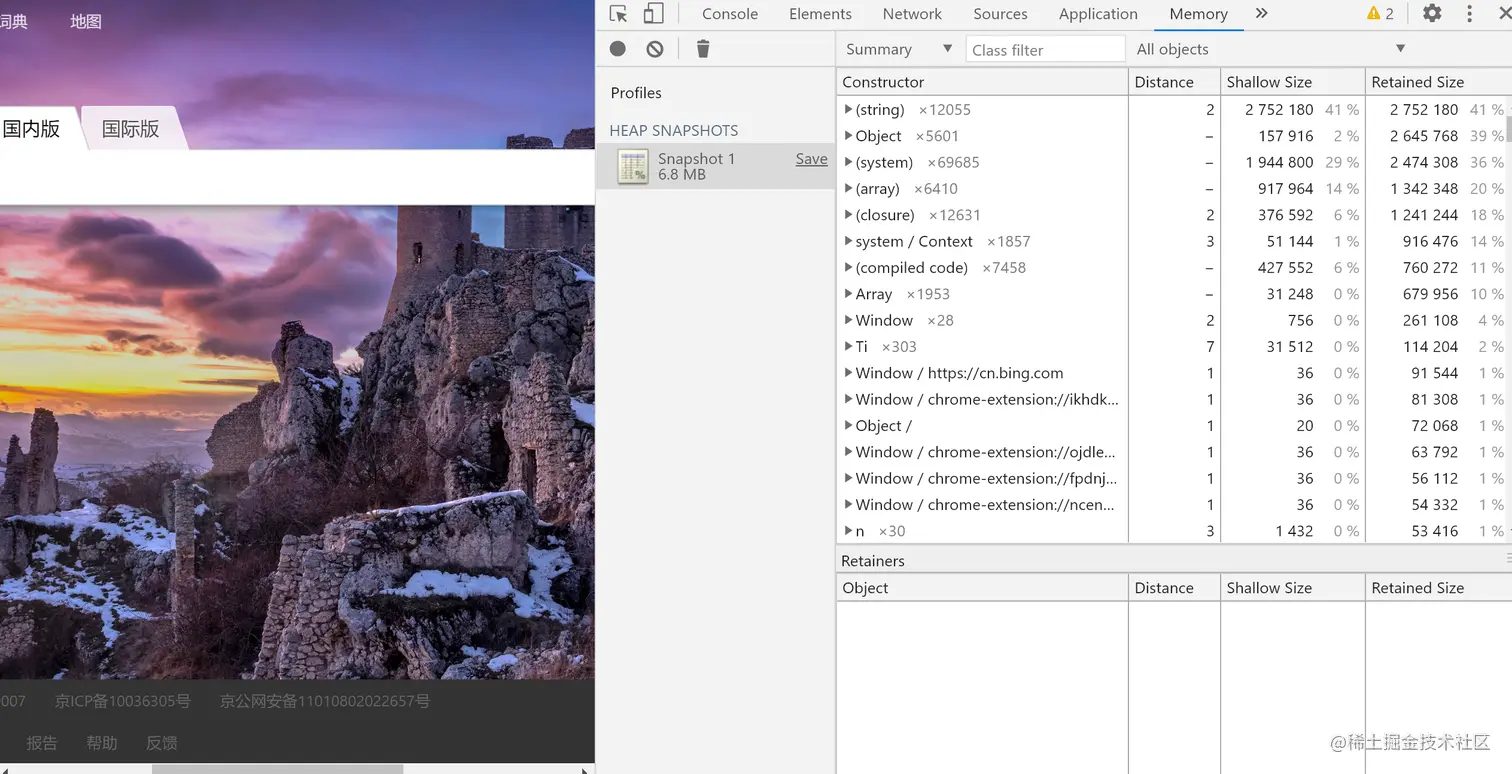This screenshot has width=1512, height=774.
Task: Focus the Class filter input
Action: pyautogui.click(x=1045, y=49)
